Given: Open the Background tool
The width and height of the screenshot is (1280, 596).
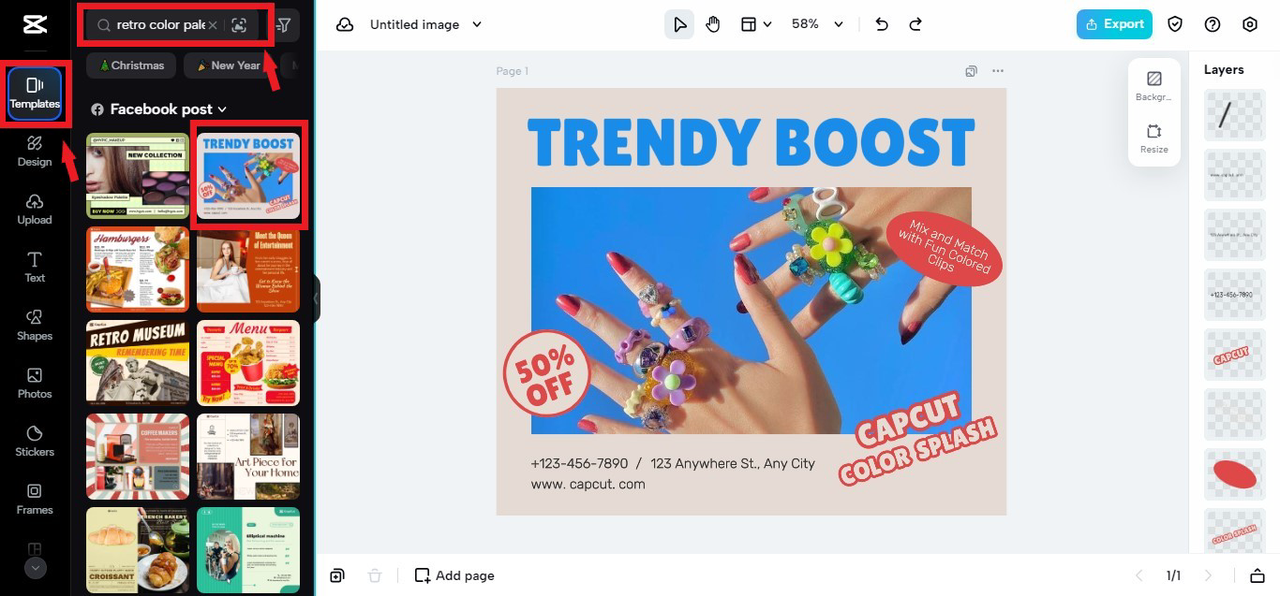Looking at the screenshot, I should pos(1154,86).
